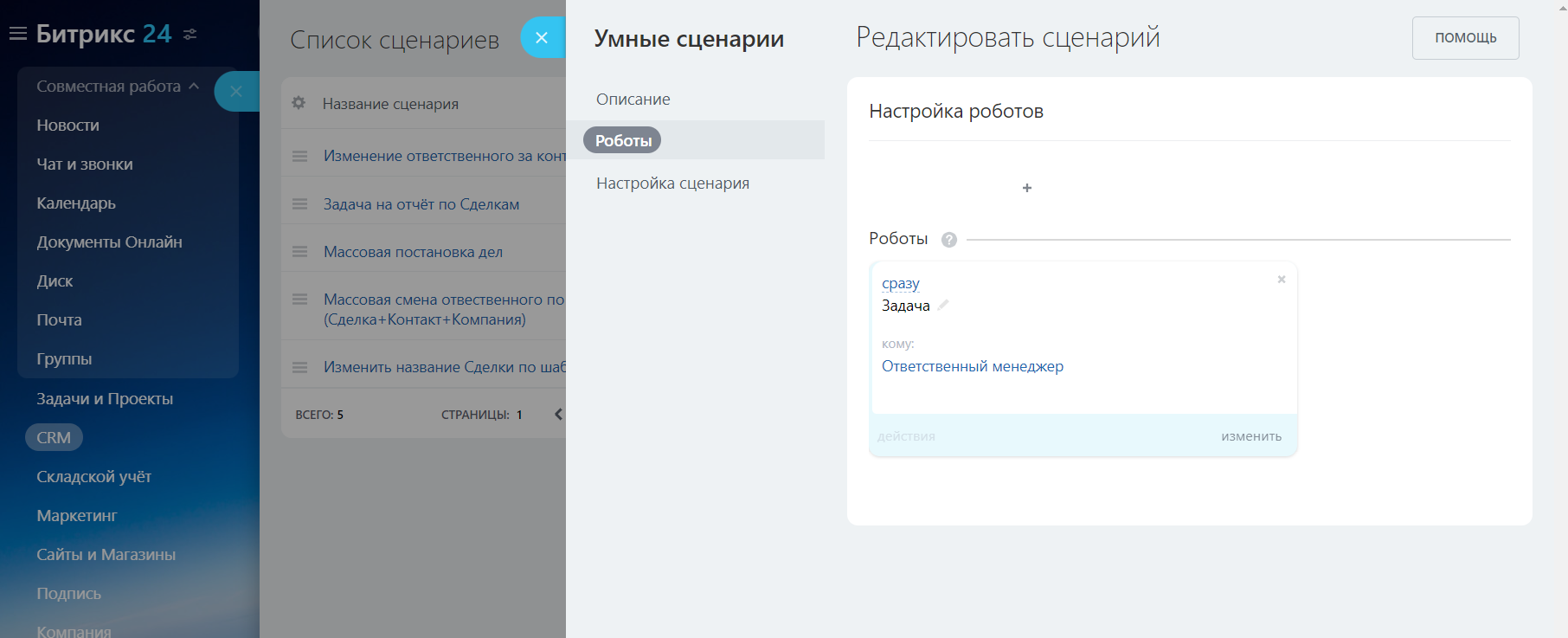The width and height of the screenshot is (1568, 638).
Task: Open Задачи и Проекты in sidebar
Action: point(105,399)
